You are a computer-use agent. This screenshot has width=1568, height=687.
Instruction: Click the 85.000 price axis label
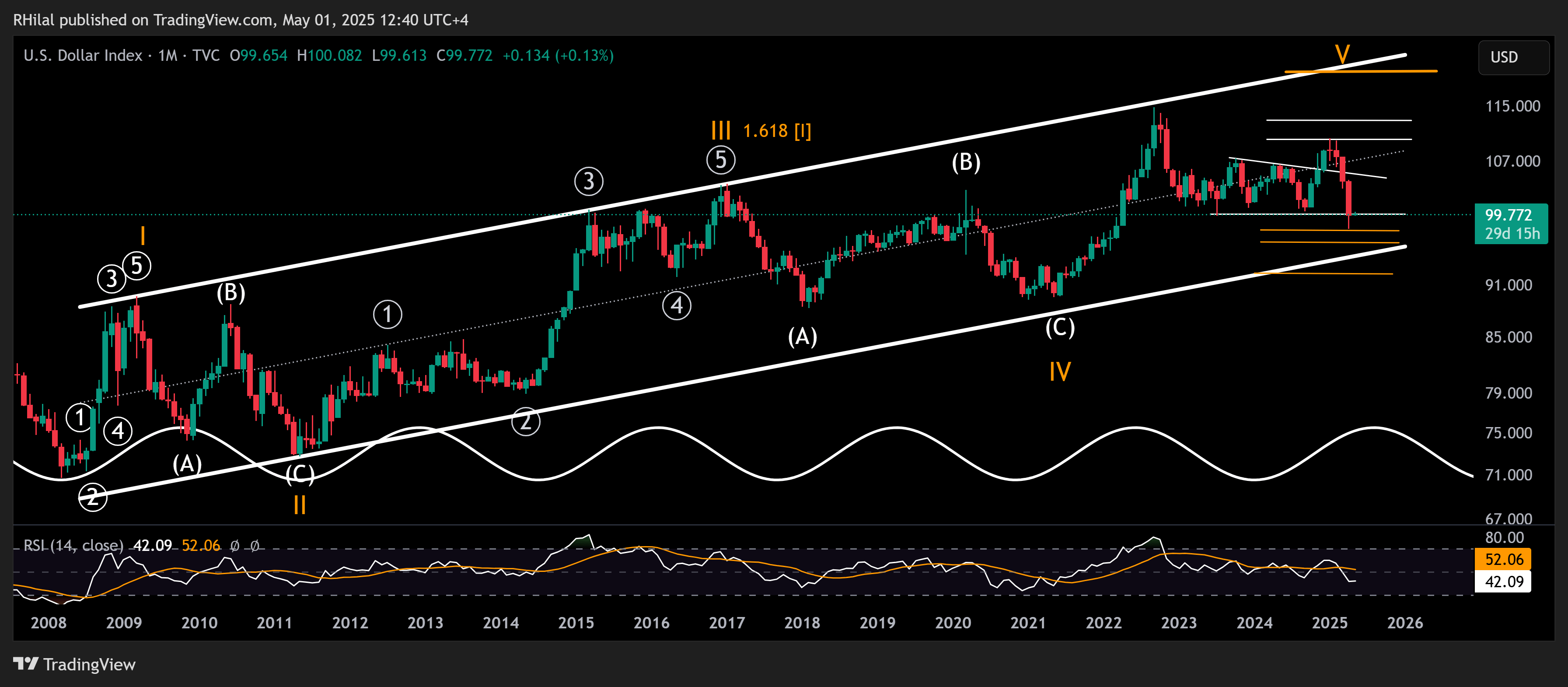pyautogui.click(x=1509, y=337)
